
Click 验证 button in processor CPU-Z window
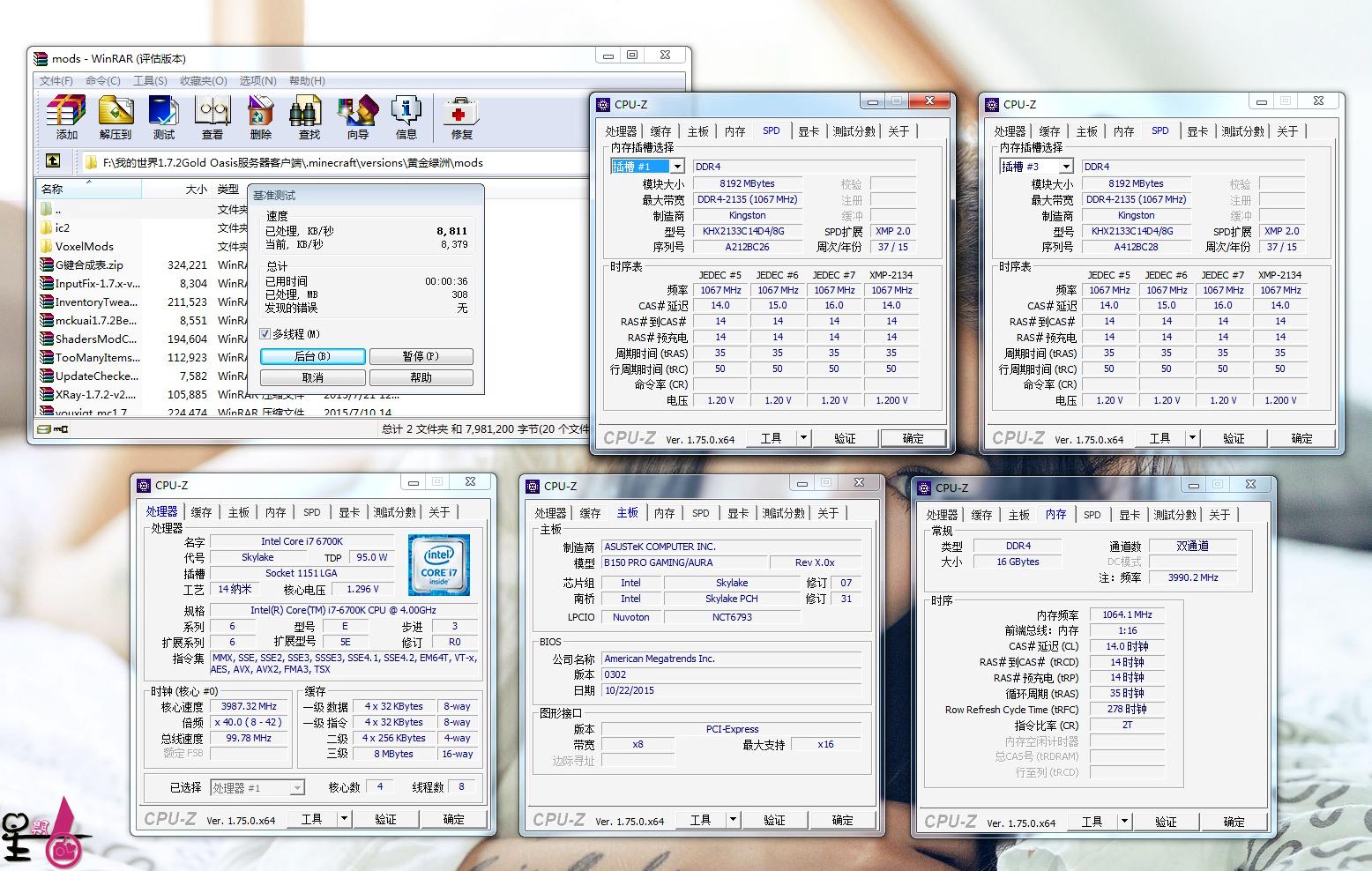coord(385,819)
